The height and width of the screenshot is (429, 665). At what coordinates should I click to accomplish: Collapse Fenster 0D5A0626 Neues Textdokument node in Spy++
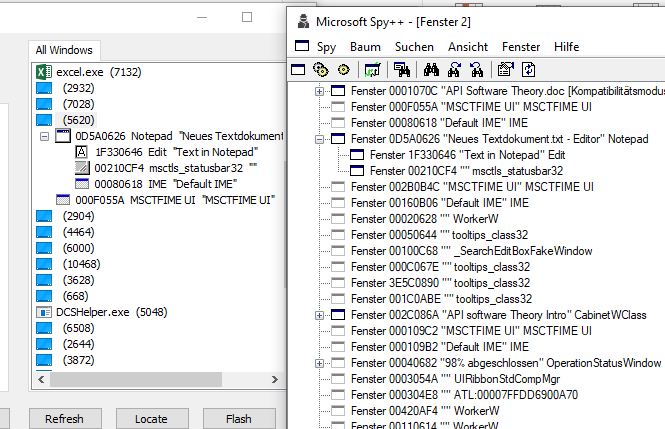pos(319,139)
